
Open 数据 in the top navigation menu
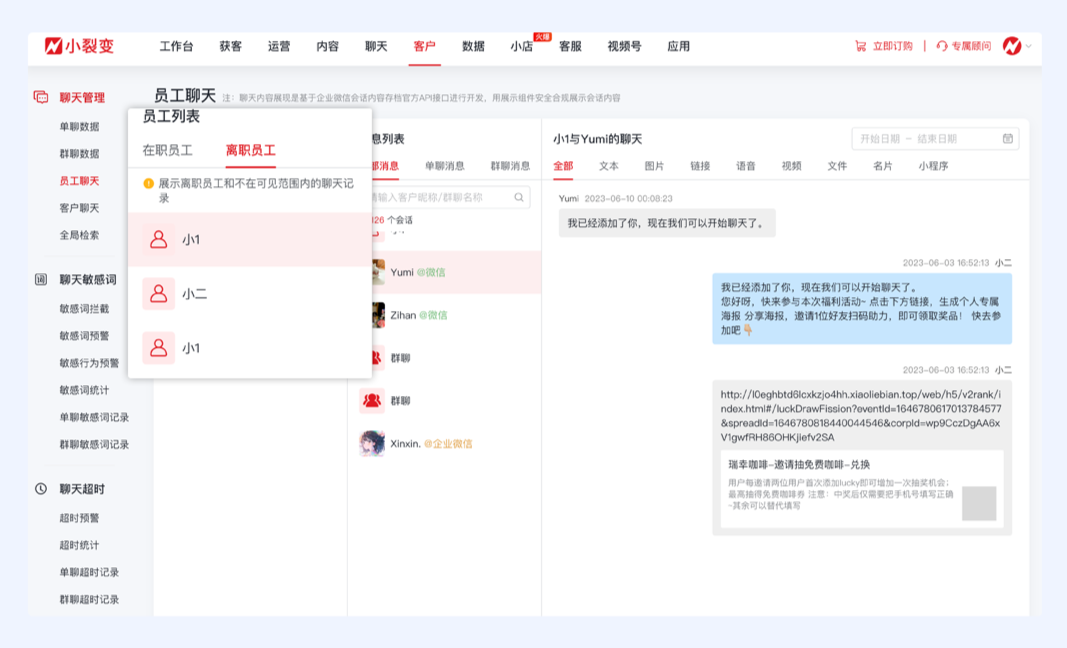[474, 46]
